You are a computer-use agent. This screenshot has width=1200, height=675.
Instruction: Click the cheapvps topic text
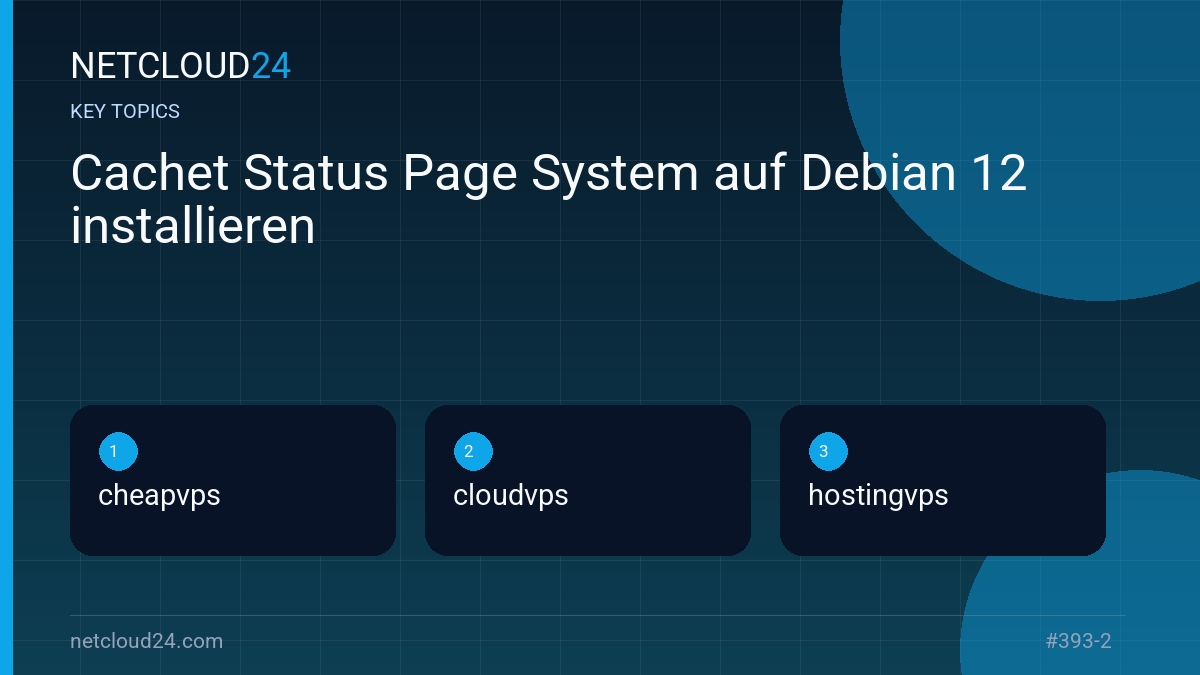click(x=159, y=496)
